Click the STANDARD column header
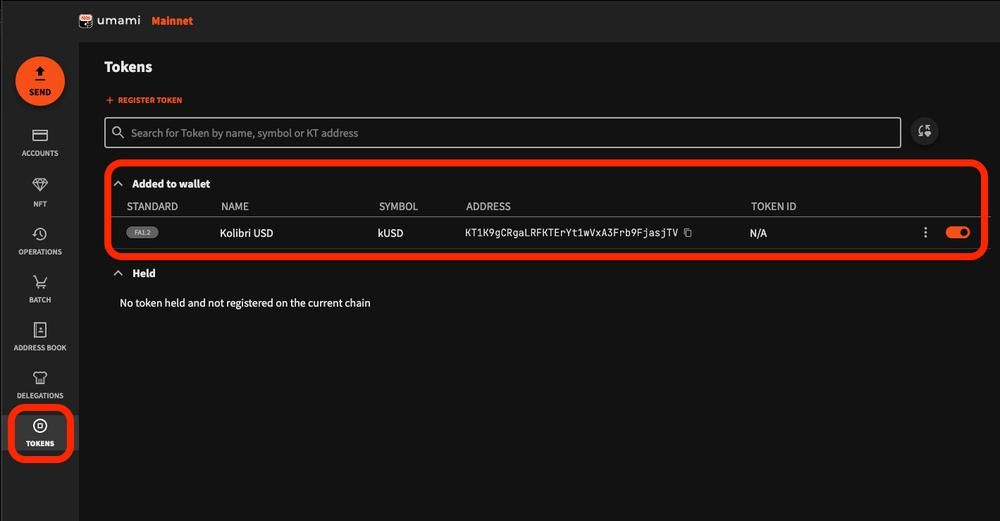 (x=152, y=207)
